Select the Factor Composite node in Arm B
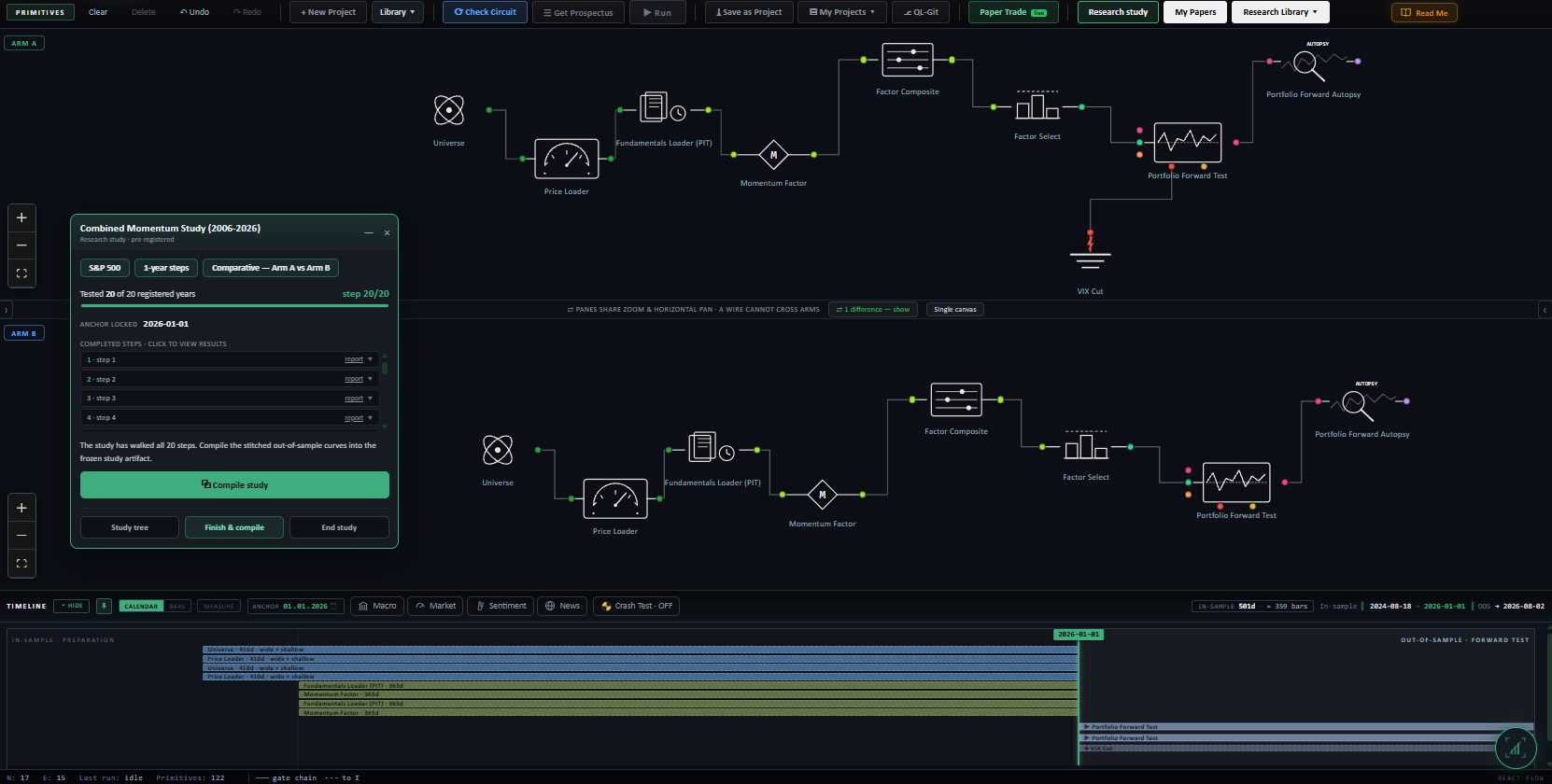 956,399
